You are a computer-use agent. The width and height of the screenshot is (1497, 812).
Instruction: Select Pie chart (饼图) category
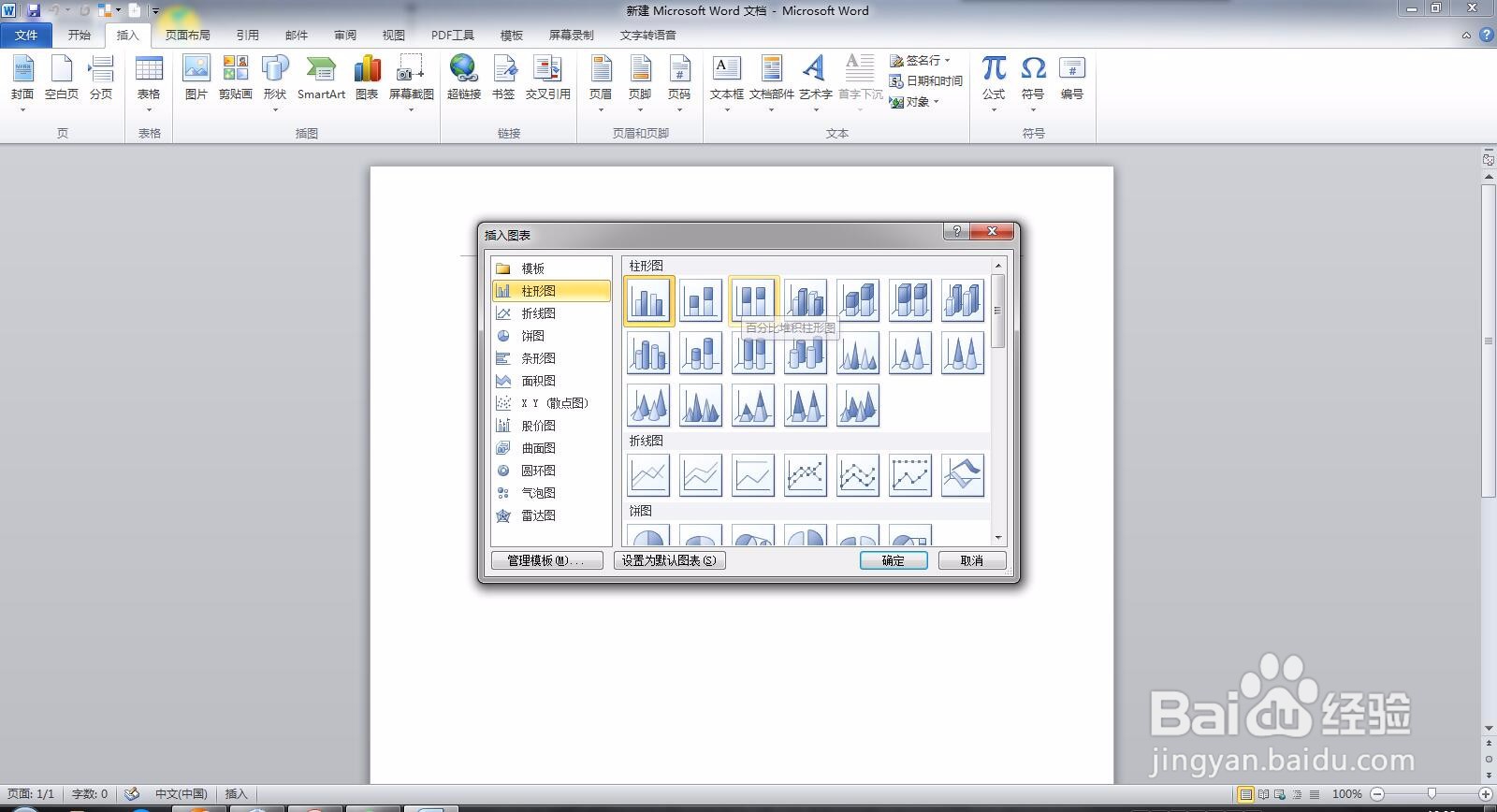click(551, 336)
